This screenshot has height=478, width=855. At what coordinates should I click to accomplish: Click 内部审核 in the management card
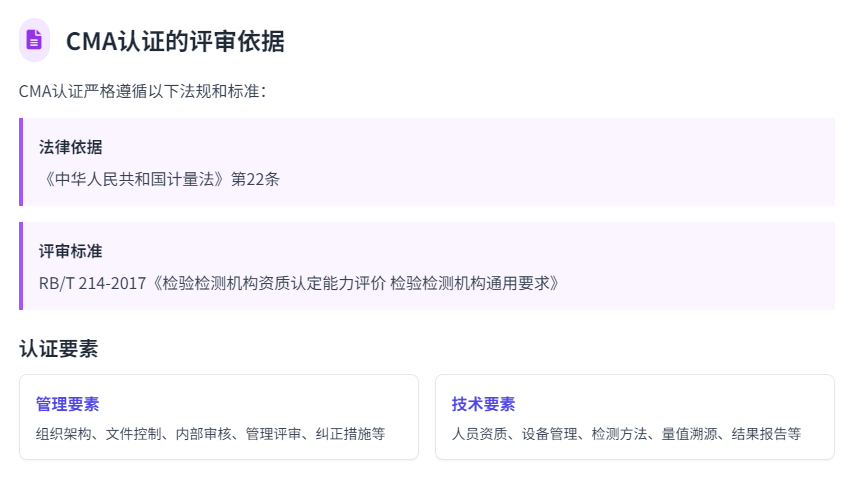[203, 434]
